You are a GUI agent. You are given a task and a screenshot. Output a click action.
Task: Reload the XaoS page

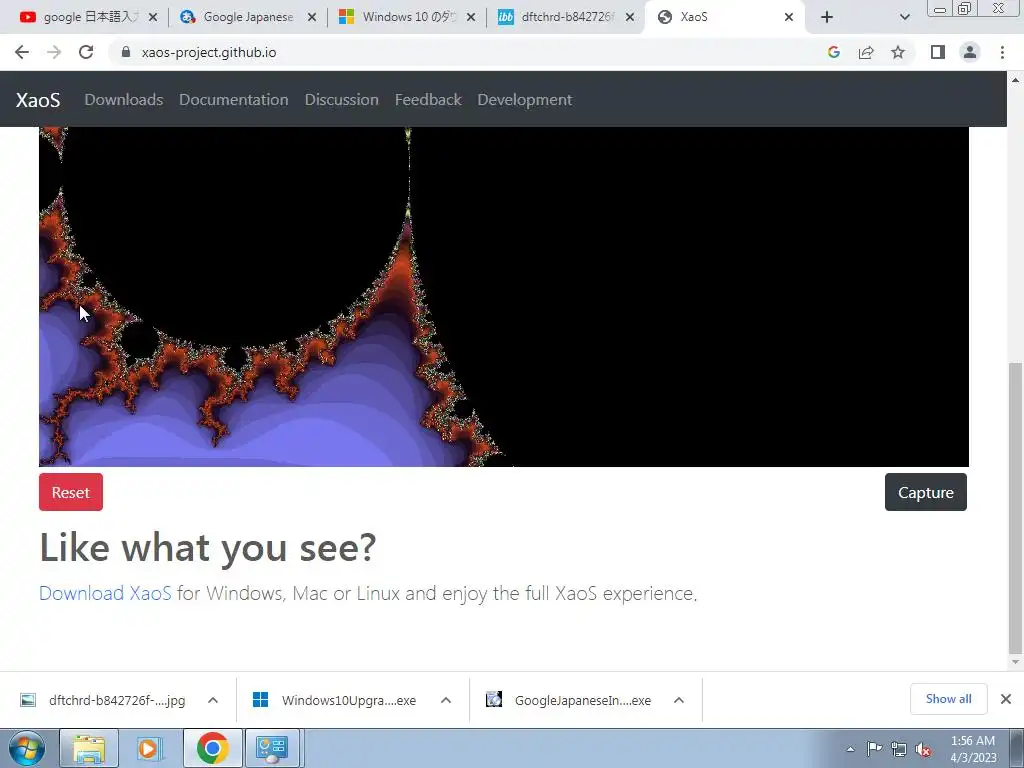coord(86,52)
